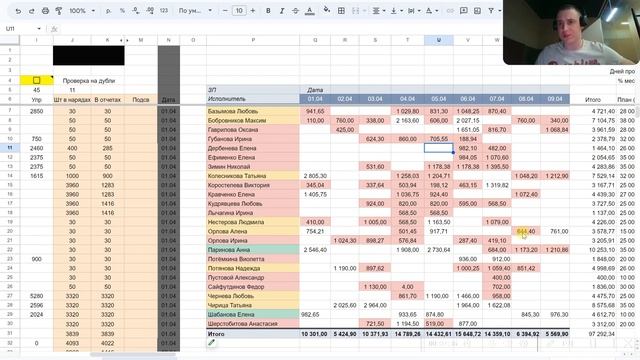Select column header P

(x=253, y=40)
